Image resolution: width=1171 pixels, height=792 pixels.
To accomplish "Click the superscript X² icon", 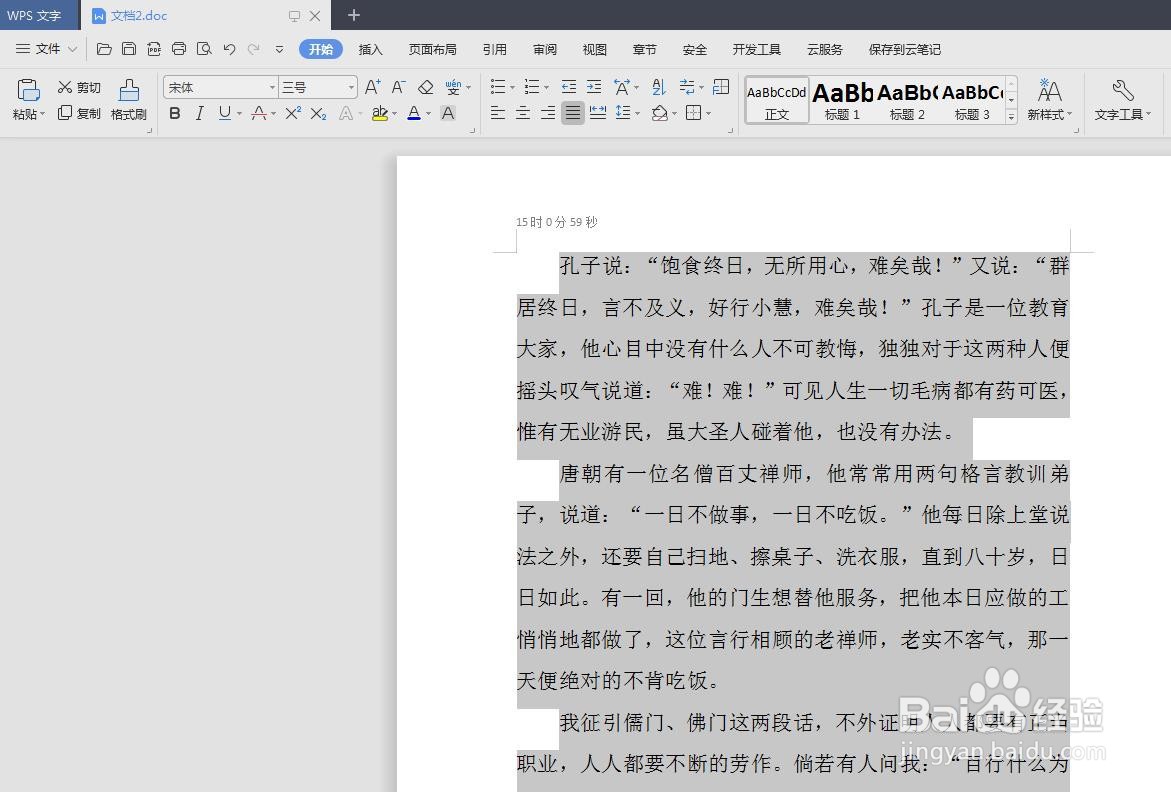I will 291,113.
